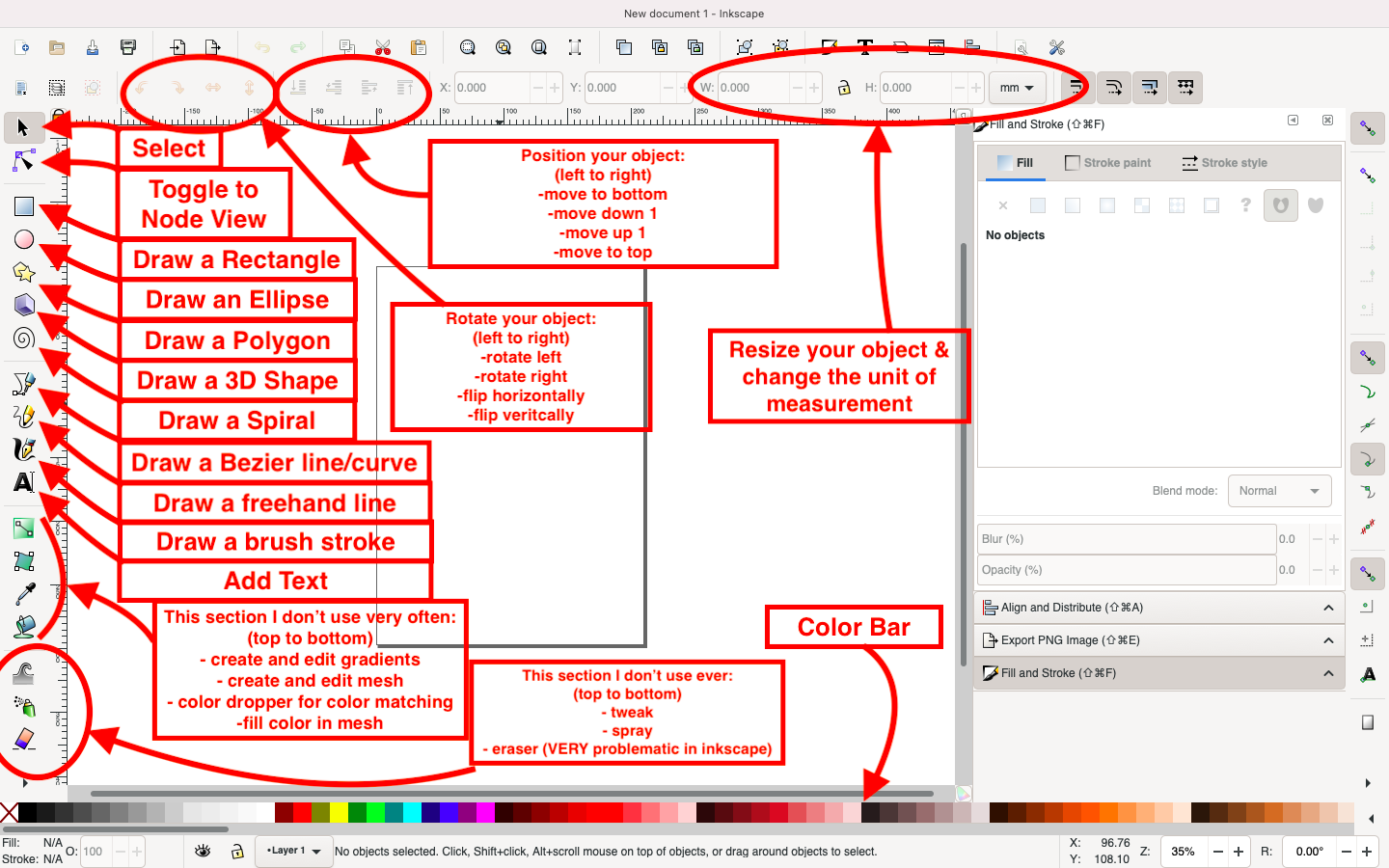This screenshot has height=868, width=1389.
Task: Click the 35% zoom field
Action: point(1183,852)
